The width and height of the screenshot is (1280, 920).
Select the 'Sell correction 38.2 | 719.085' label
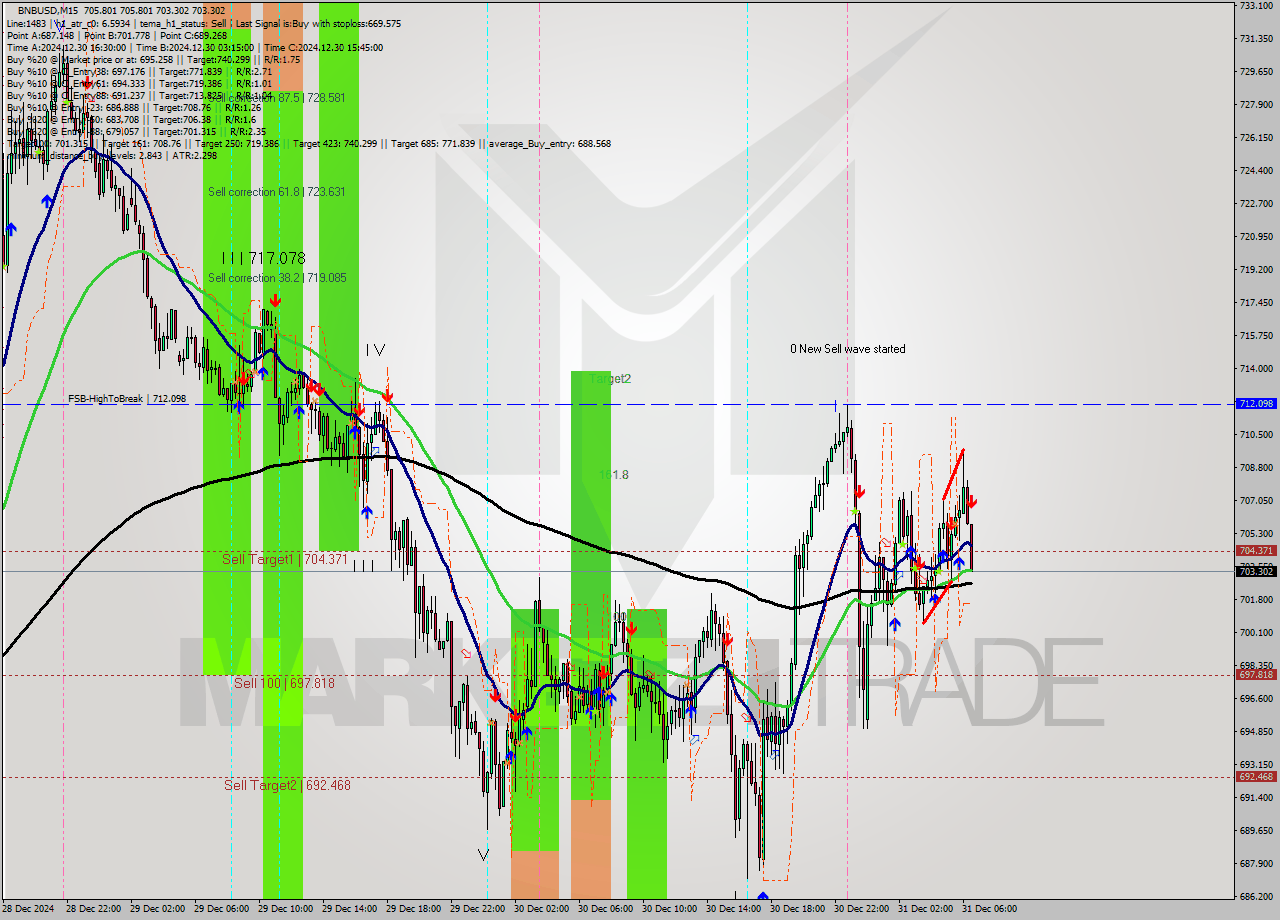pyautogui.click(x=277, y=278)
